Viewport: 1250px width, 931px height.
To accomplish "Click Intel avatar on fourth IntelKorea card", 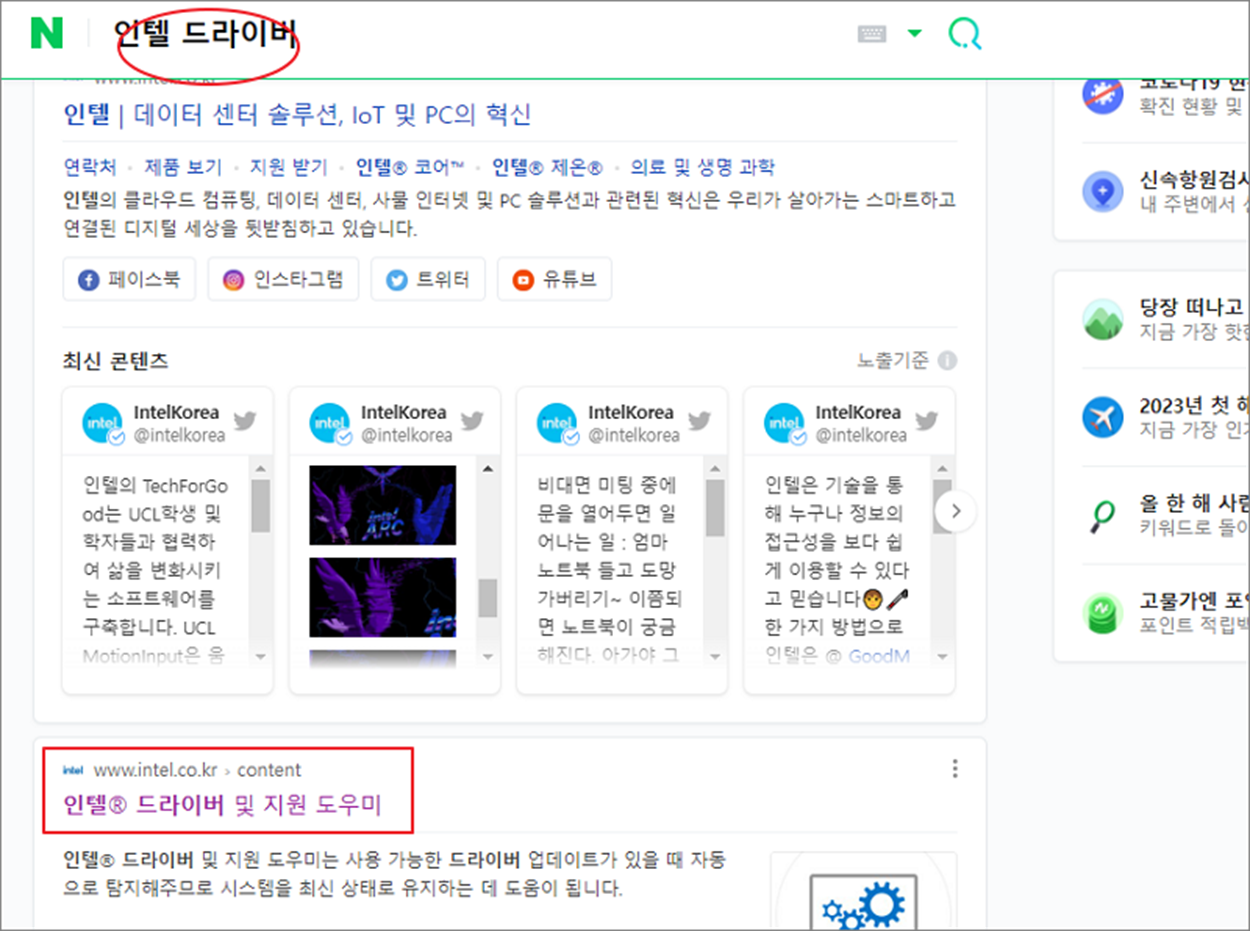I will coord(784,423).
